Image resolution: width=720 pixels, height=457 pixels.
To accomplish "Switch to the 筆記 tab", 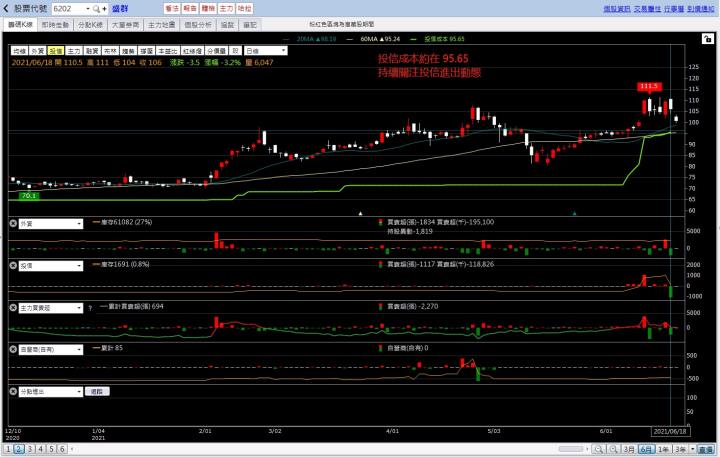I will (x=250, y=25).
